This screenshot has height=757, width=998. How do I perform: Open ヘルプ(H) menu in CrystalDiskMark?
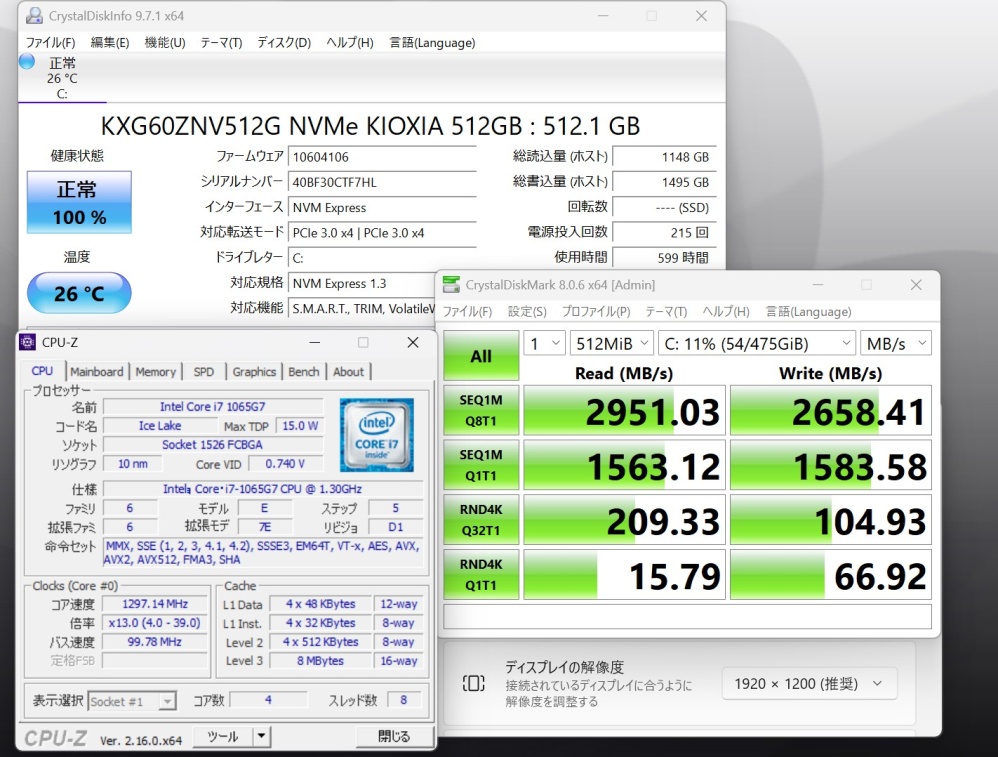(726, 311)
